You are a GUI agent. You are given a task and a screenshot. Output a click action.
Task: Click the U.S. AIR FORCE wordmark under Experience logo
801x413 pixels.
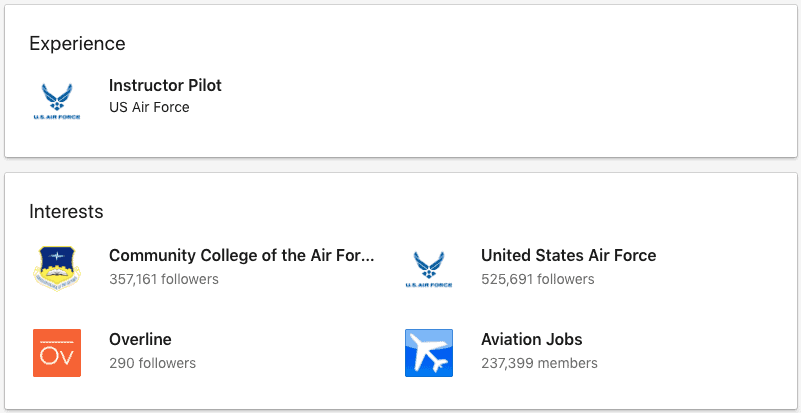click(57, 117)
